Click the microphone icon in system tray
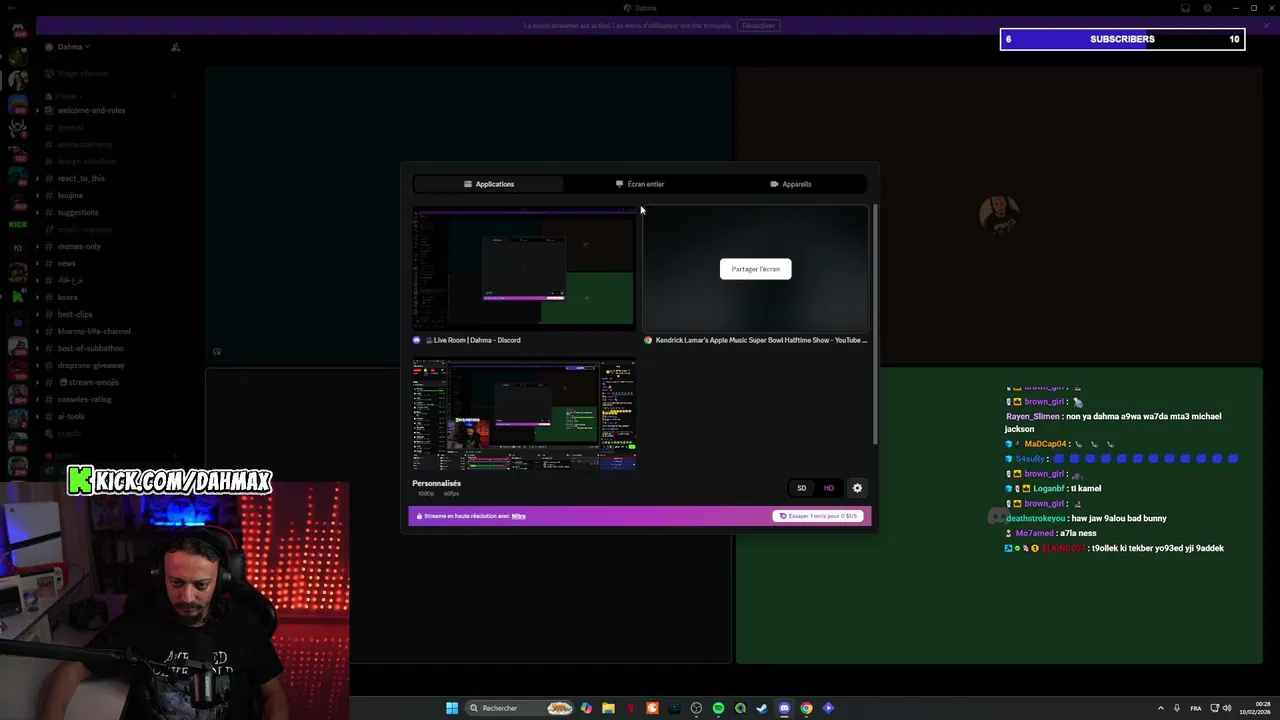This screenshot has width=1280, height=720. (1177, 708)
